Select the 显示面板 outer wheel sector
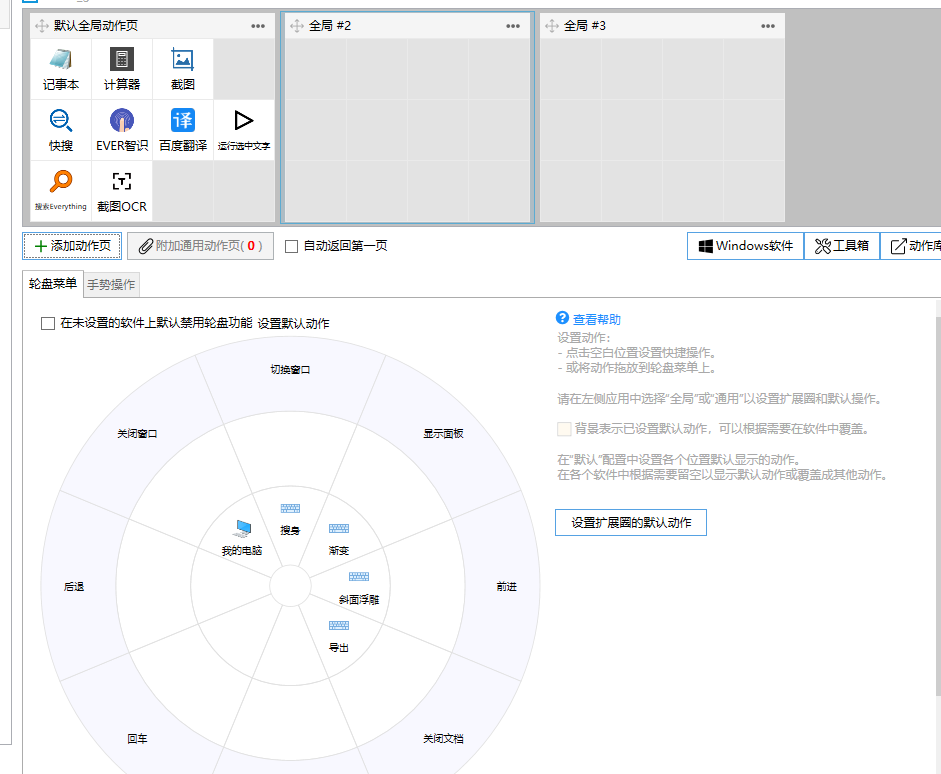The image size is (941, 774). click(443, 433)
